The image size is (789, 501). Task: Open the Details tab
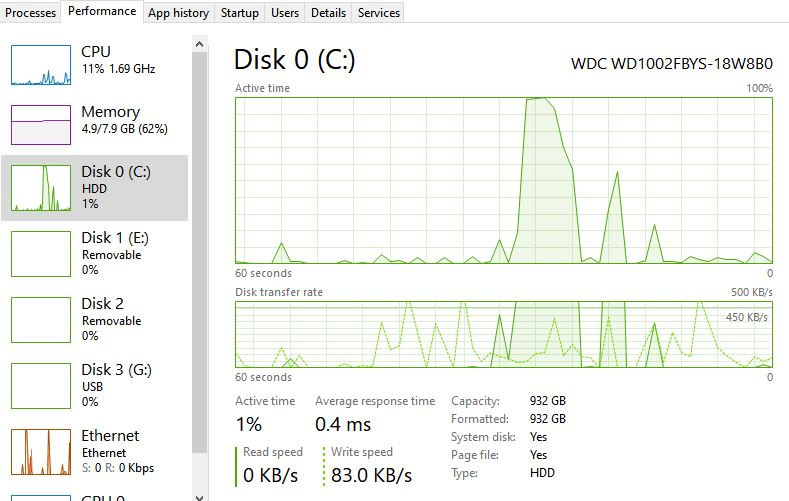coord(328,13)
